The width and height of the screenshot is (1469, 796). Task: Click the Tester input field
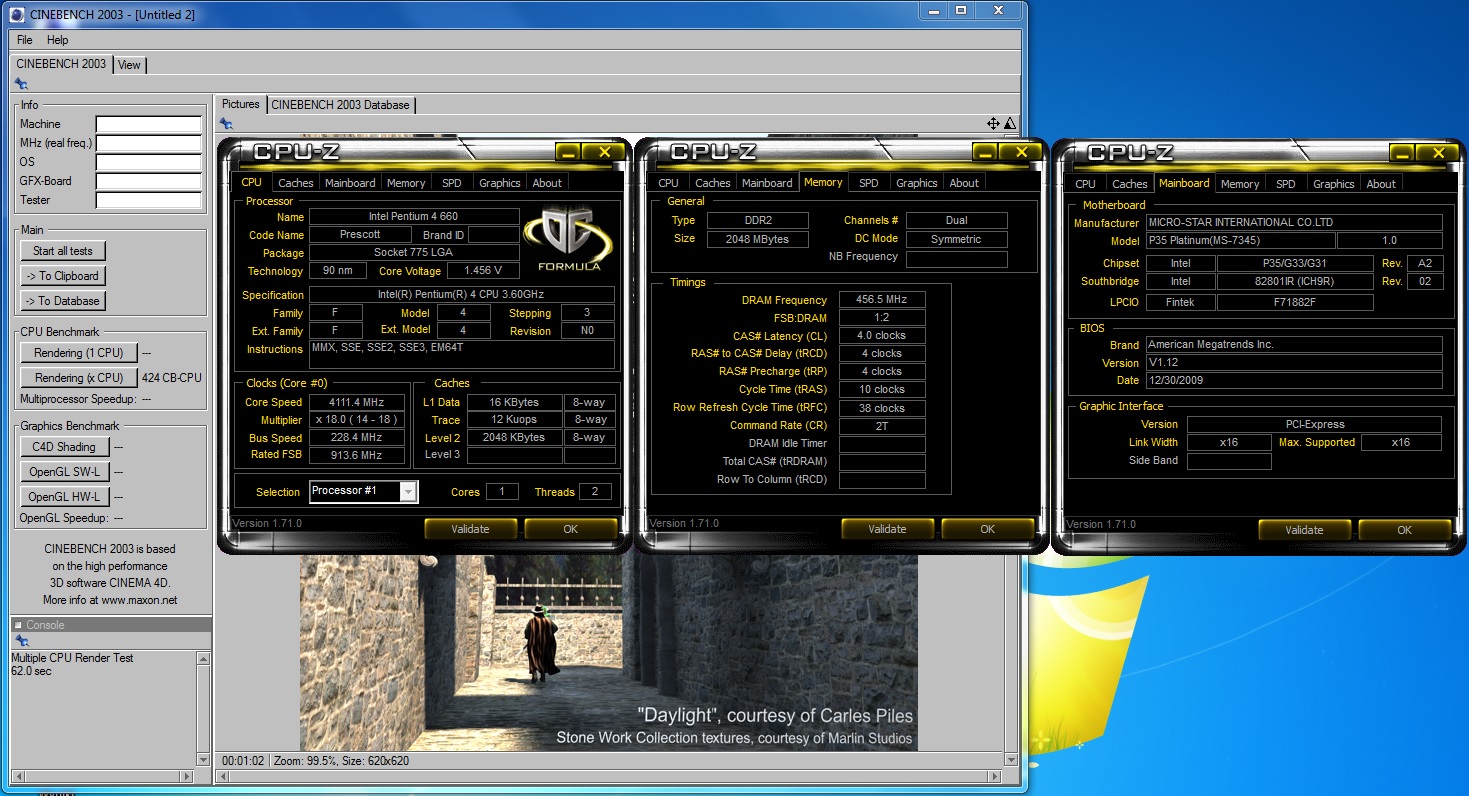[148, 200]
